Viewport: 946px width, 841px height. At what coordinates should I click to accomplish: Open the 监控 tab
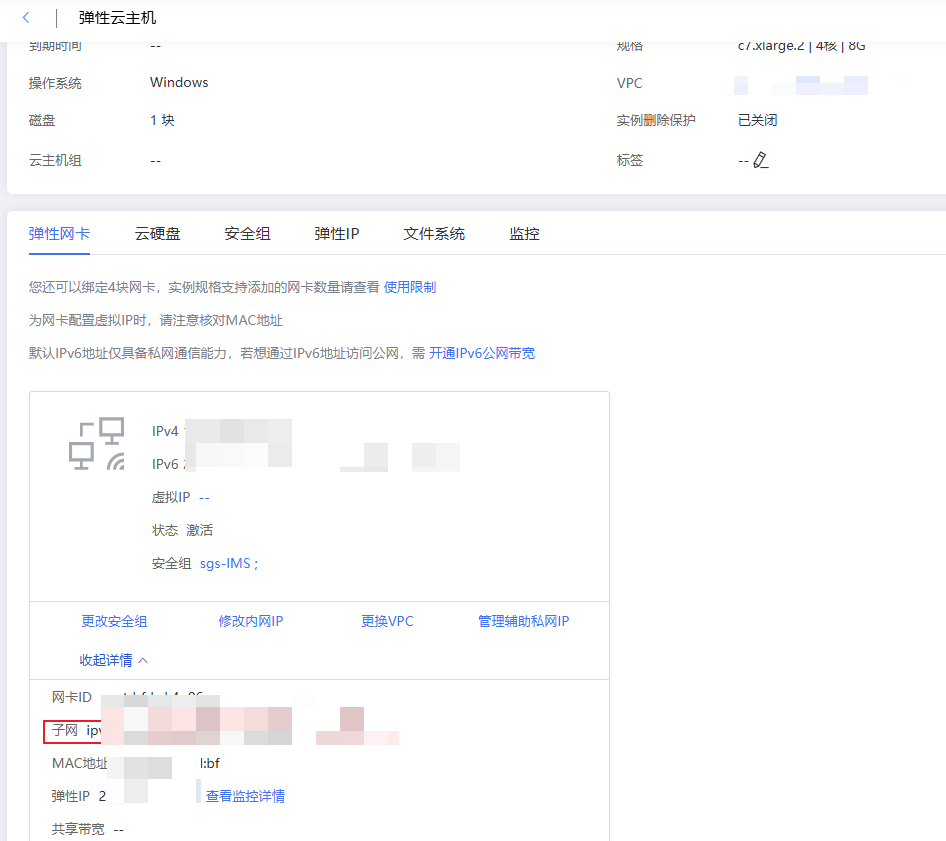click(524, 234)
